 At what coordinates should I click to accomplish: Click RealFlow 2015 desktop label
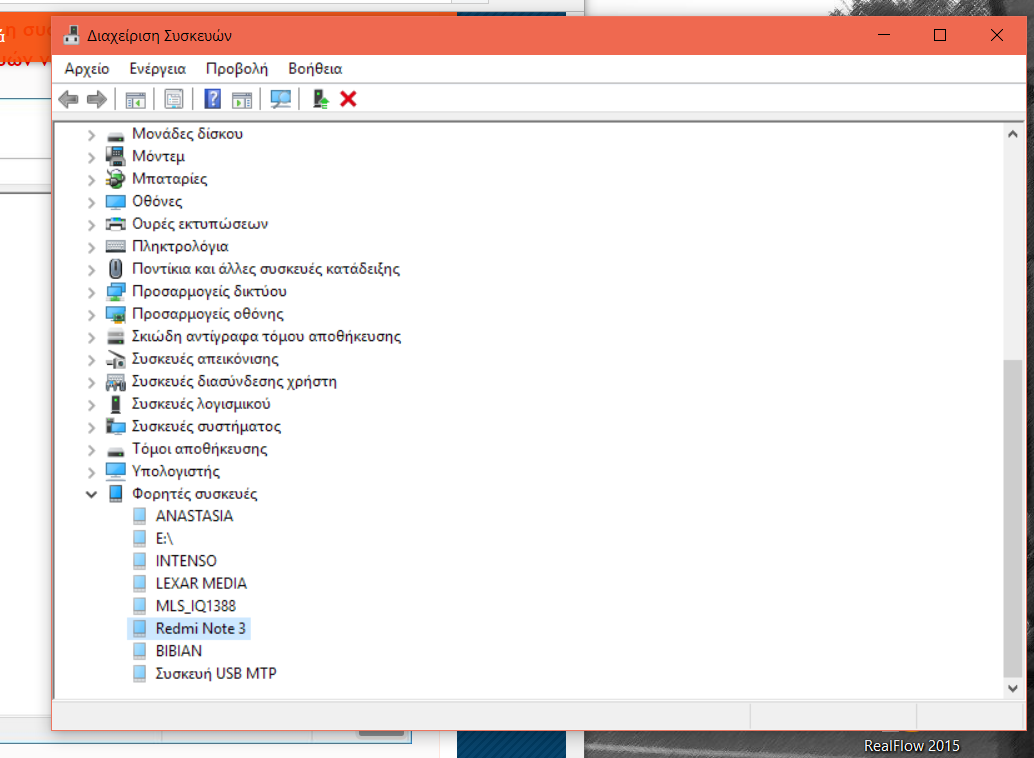pyautogui.click(x=911, y=746)
